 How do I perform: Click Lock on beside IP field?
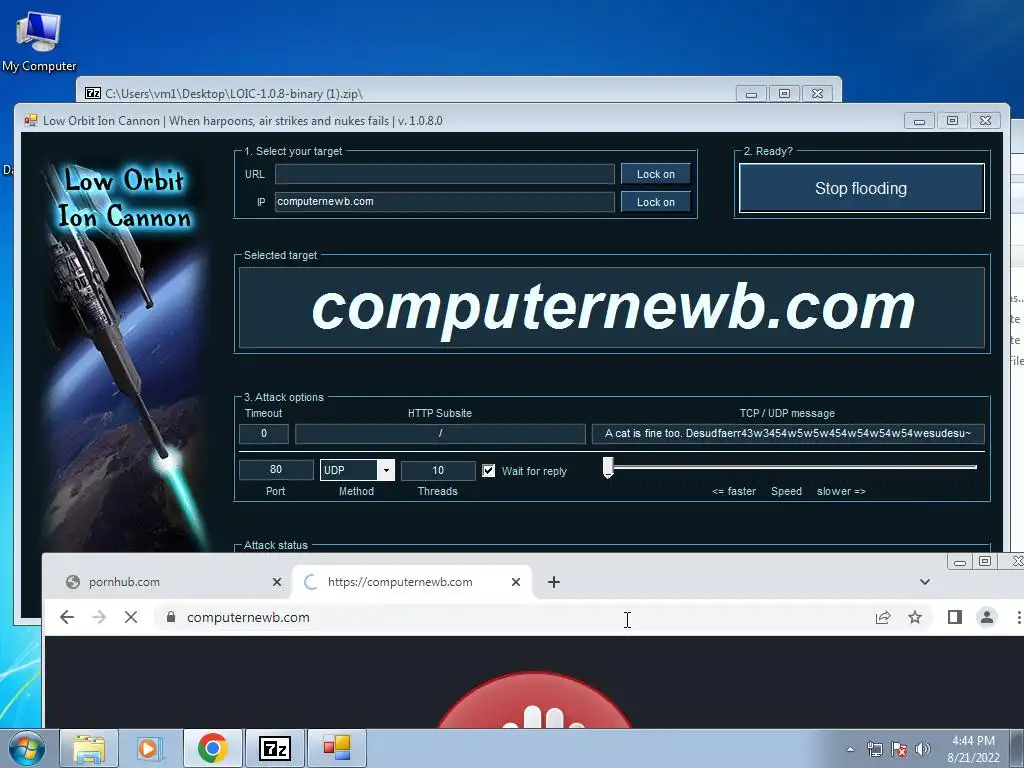coord(656,202)
